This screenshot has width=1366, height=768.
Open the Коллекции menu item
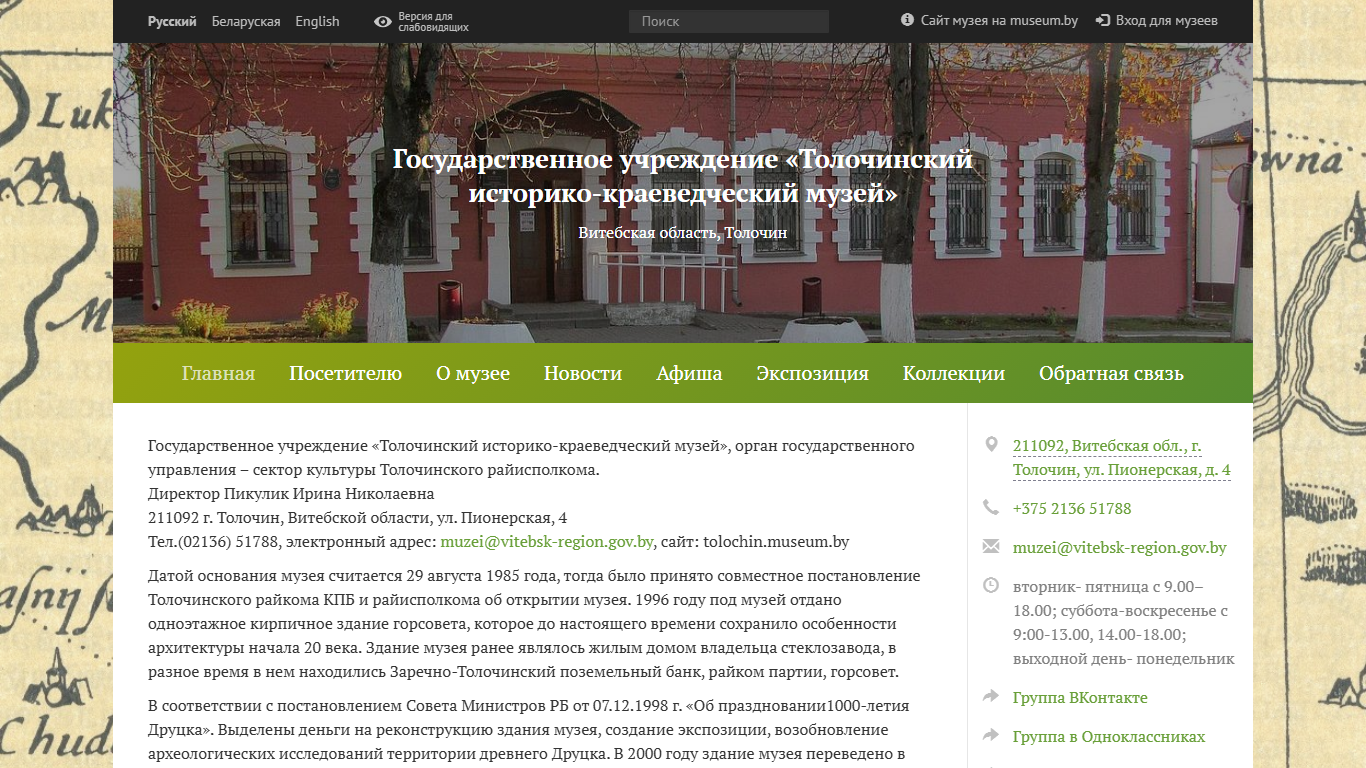954,373
